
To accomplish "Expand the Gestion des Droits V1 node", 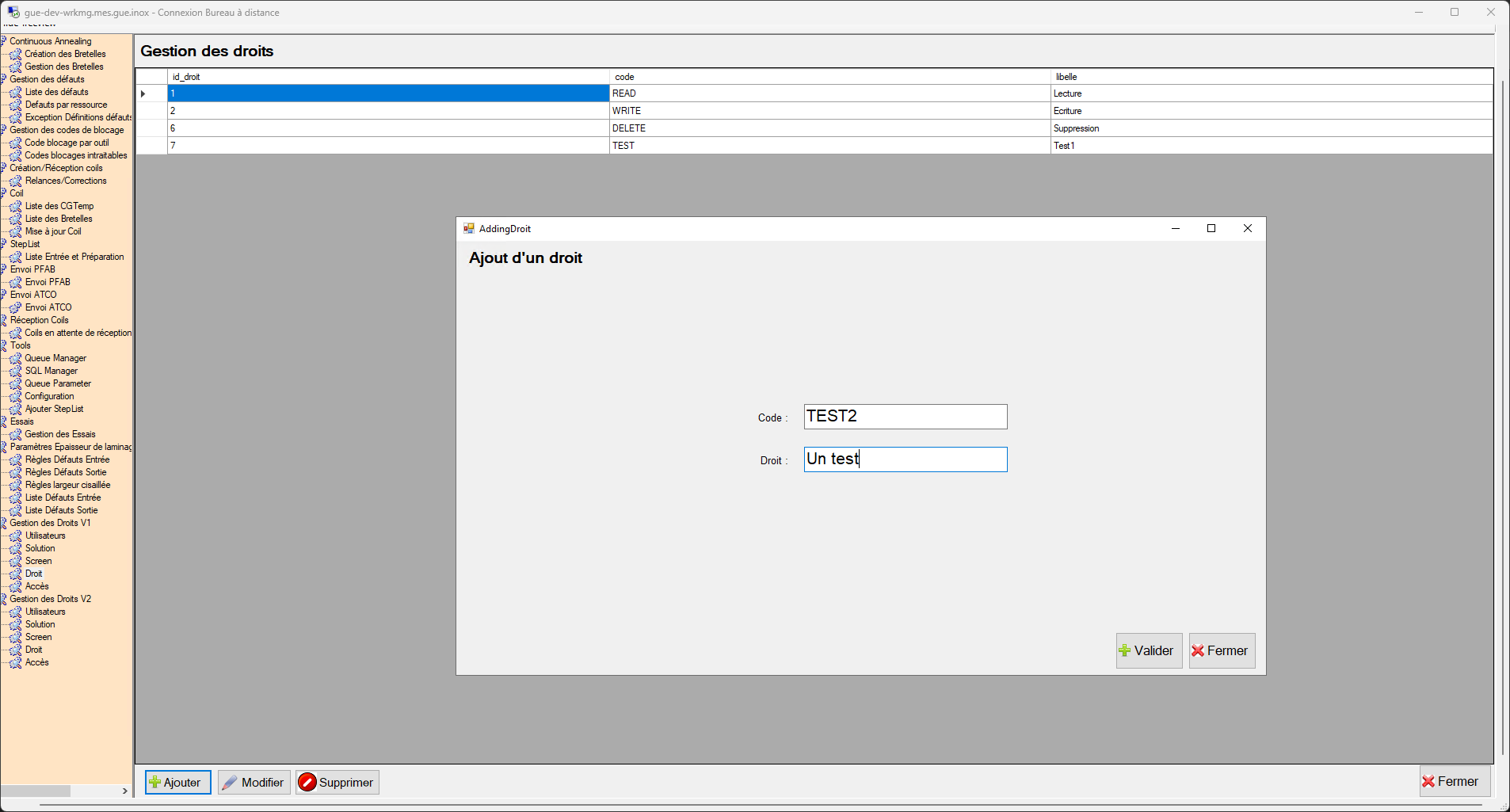I will click(x=4, y=523).
